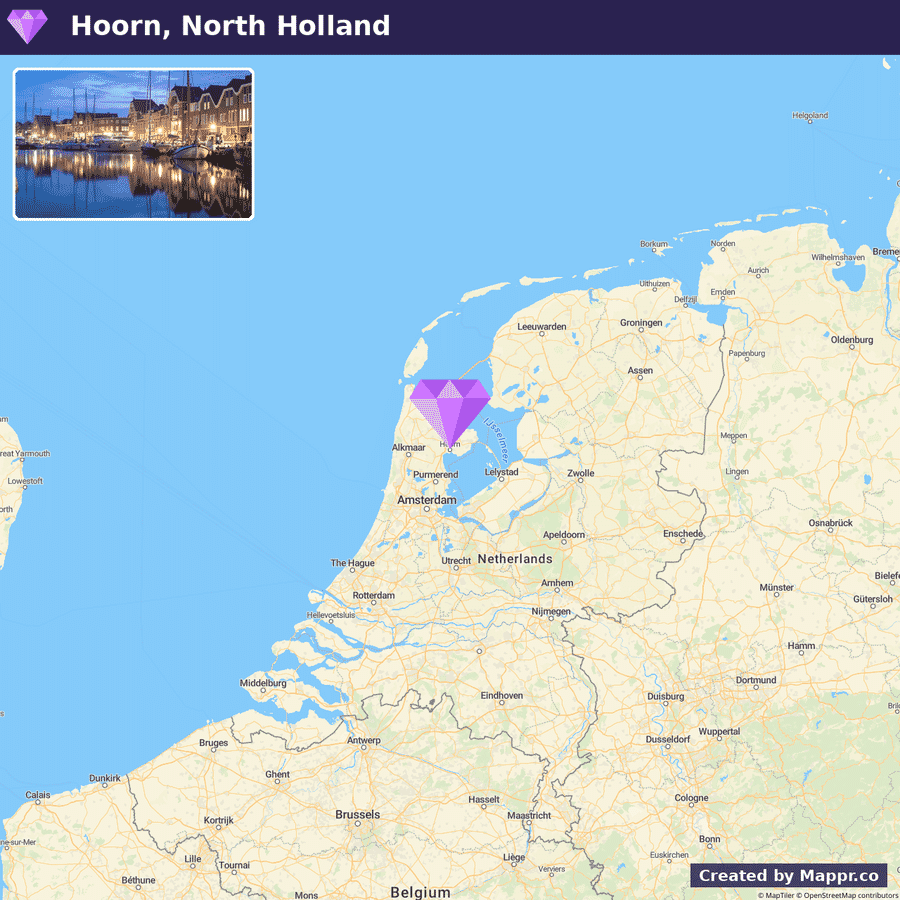Click the Lingen town label
This screenshot has height=900, width=900.
pos(737,471)
